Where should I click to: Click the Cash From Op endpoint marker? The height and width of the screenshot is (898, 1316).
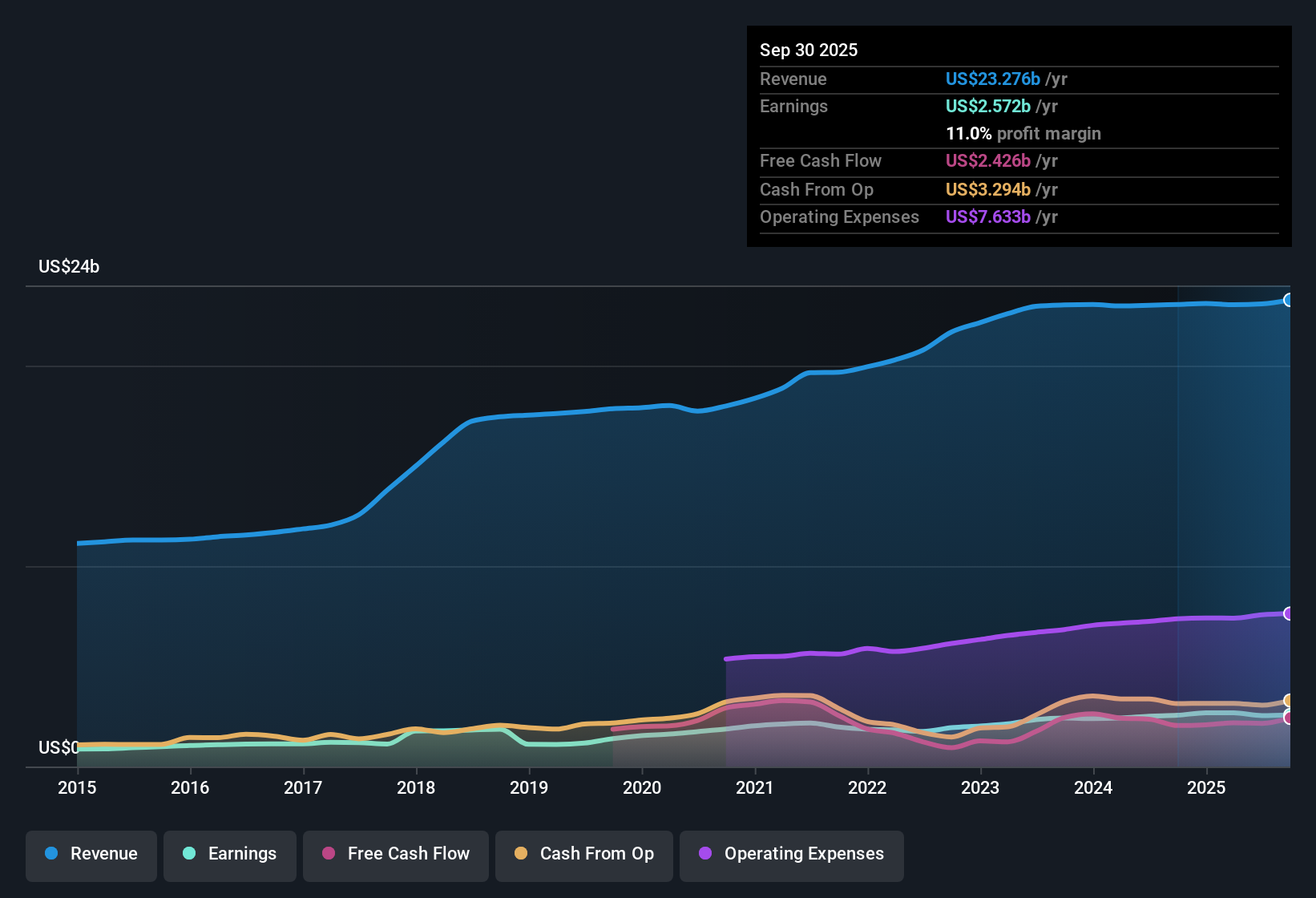pos(1289,701)
